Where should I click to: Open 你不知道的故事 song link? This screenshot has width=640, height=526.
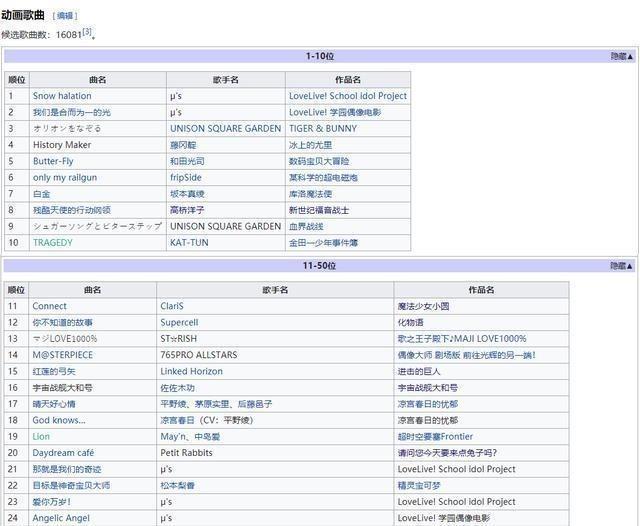[x=62, y=322]
